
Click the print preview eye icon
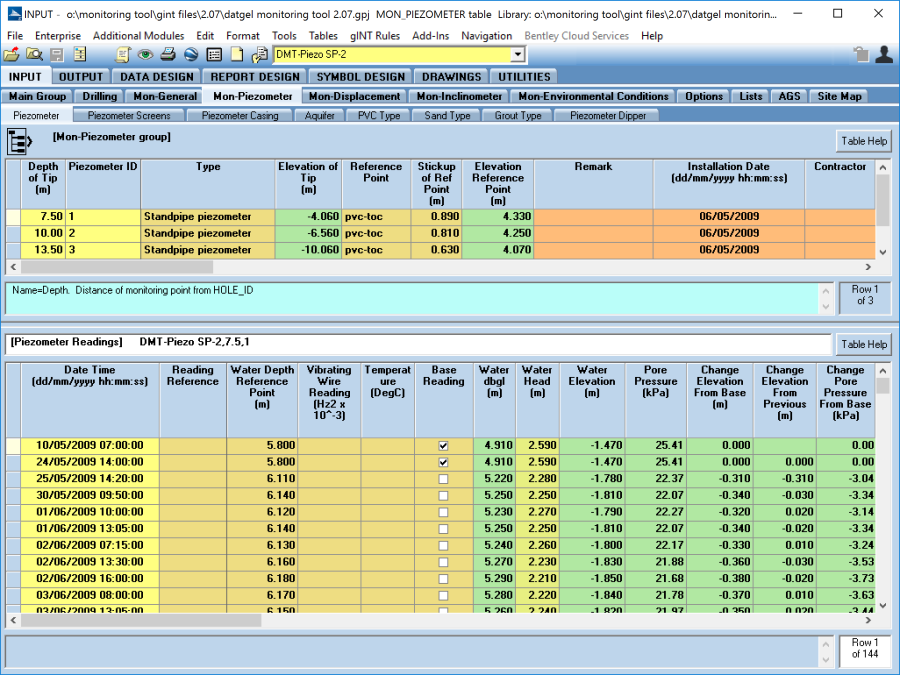click(146, 55)
